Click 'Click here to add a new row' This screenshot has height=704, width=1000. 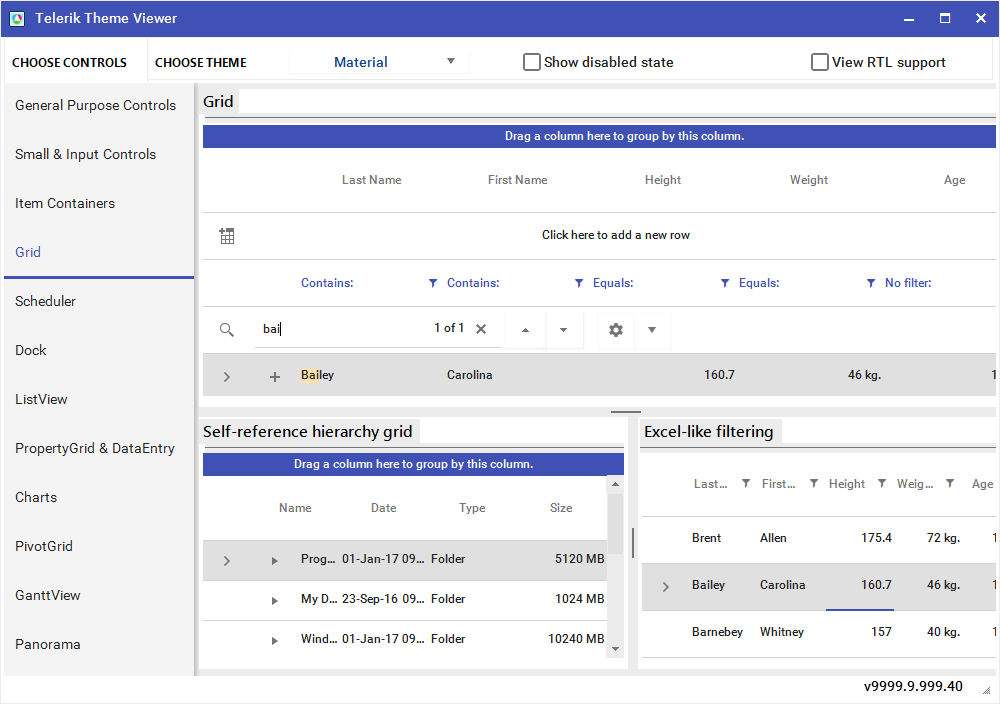(615, 235)
